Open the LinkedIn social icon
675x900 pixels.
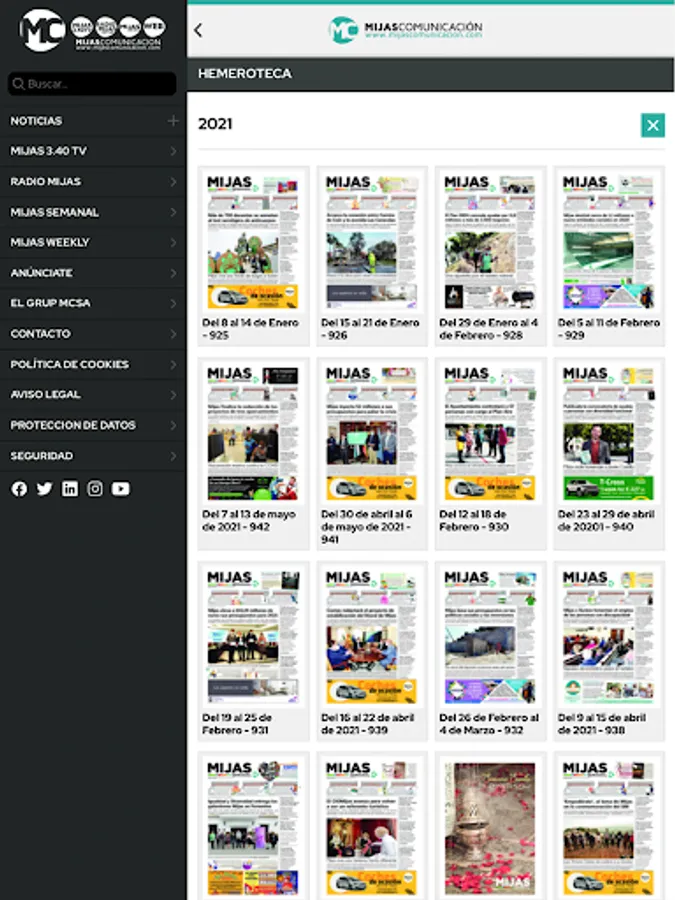tap(70, 488)
